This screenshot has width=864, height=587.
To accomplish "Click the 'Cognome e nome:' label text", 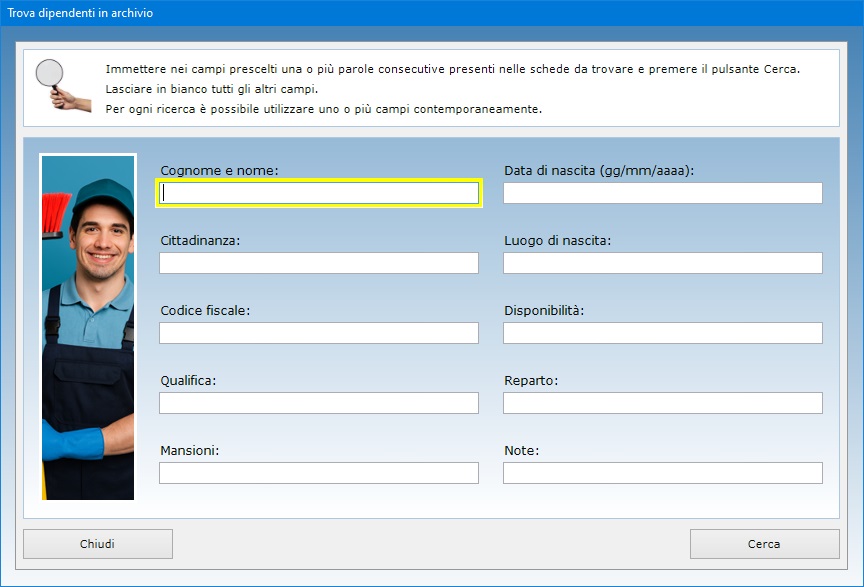I will tap(219, 171).
